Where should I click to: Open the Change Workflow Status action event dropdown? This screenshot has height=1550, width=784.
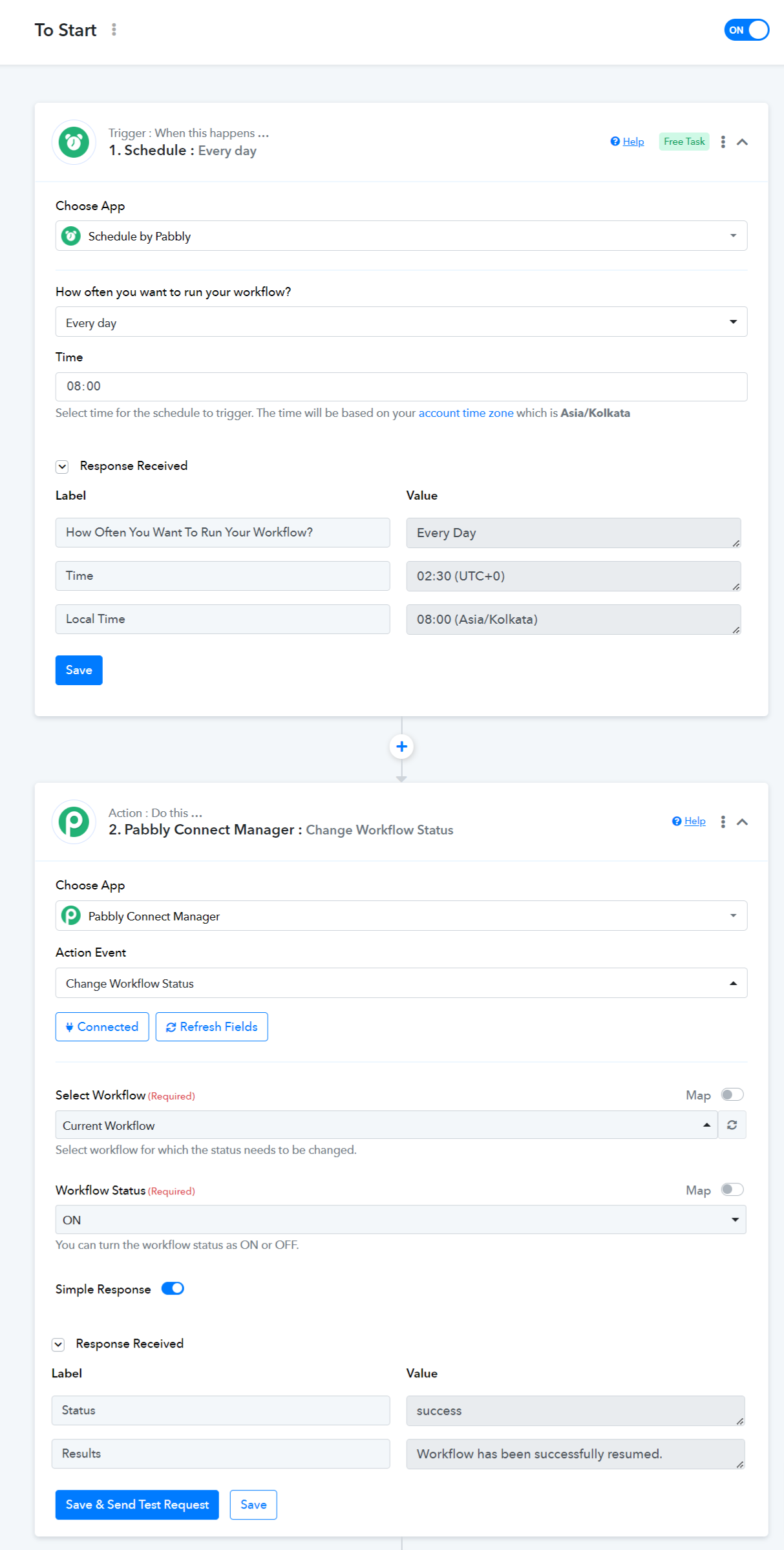point(401,983)
